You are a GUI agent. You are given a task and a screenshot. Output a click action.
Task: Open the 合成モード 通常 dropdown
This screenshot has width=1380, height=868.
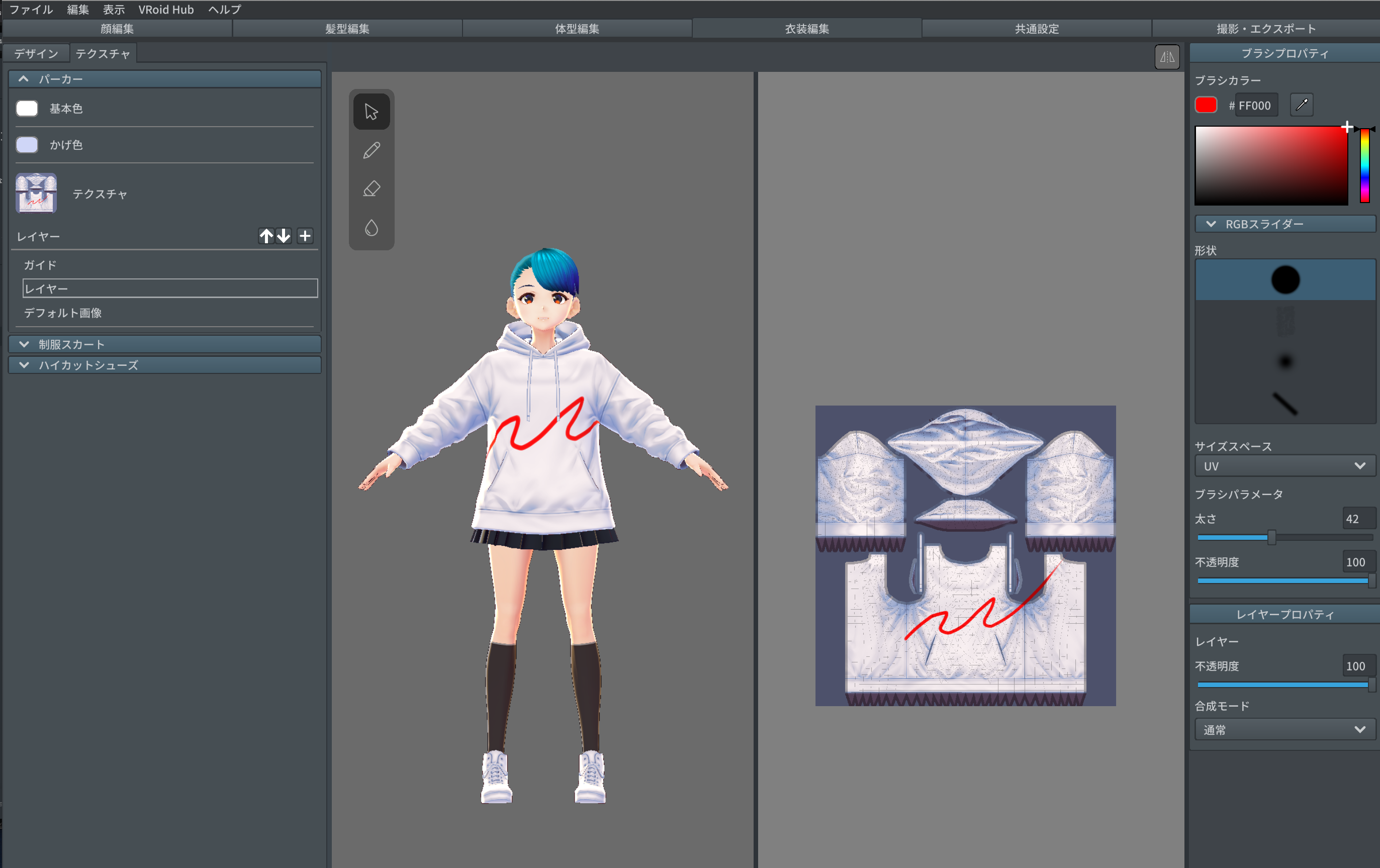coord(1284,730)
